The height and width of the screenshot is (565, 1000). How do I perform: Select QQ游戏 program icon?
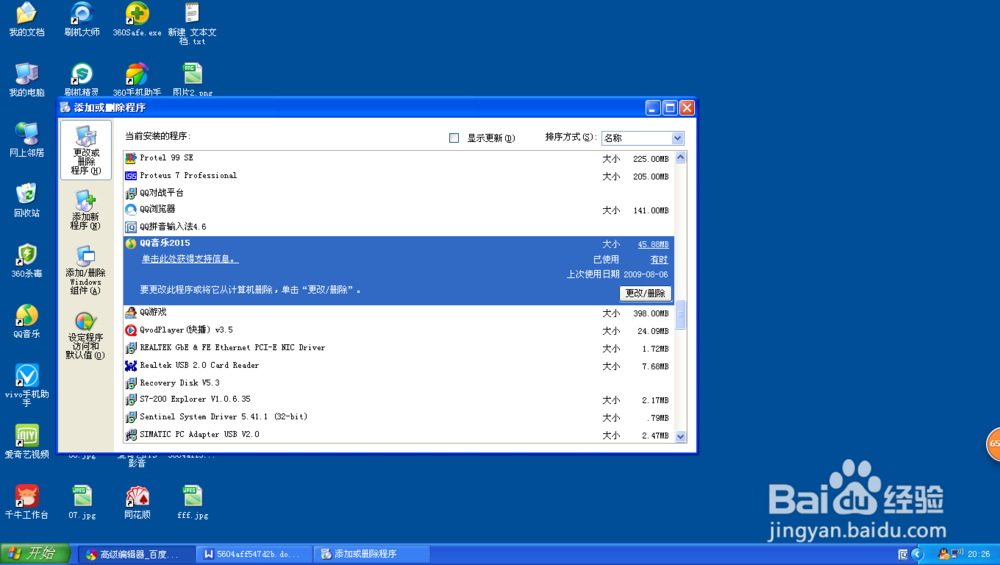(131, 312)
